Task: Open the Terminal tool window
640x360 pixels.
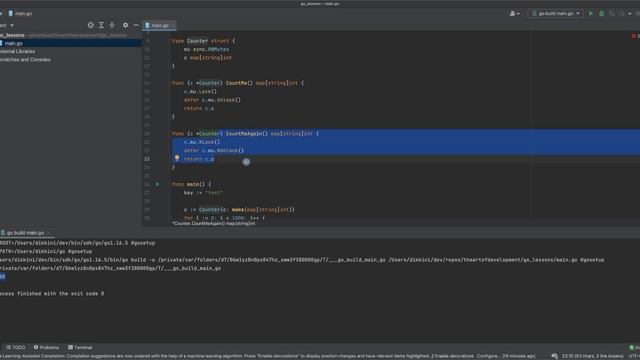Action: coord(80,347)
